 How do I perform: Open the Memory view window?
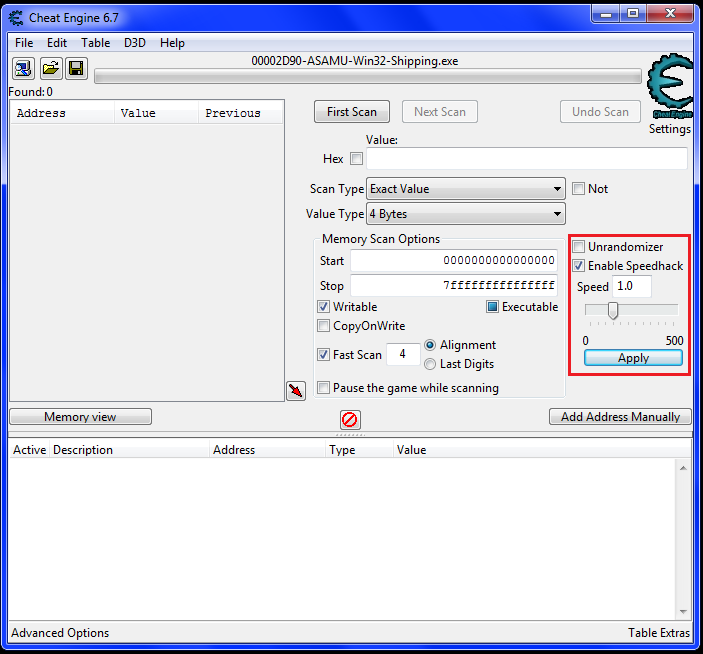80,417
